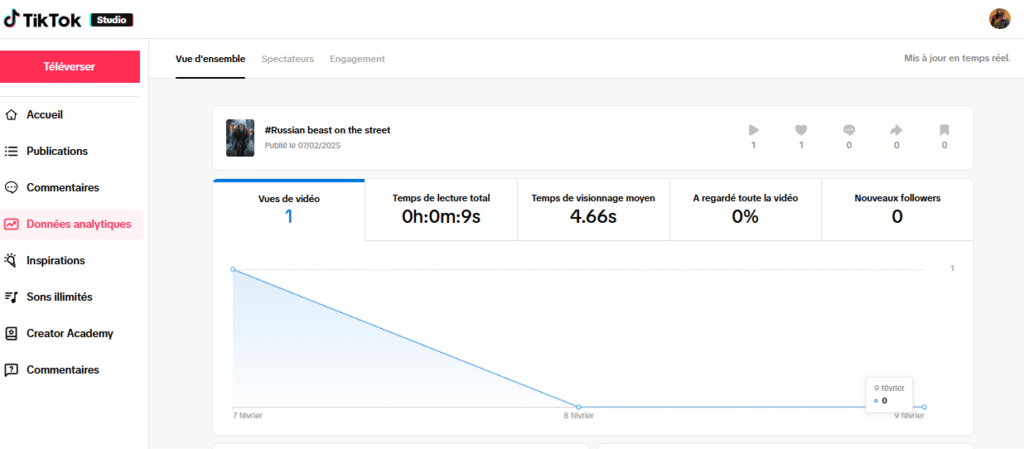Screen dimensions: 1024x449
Task: Click the Accueil home icon
Action: coord(12,115)
